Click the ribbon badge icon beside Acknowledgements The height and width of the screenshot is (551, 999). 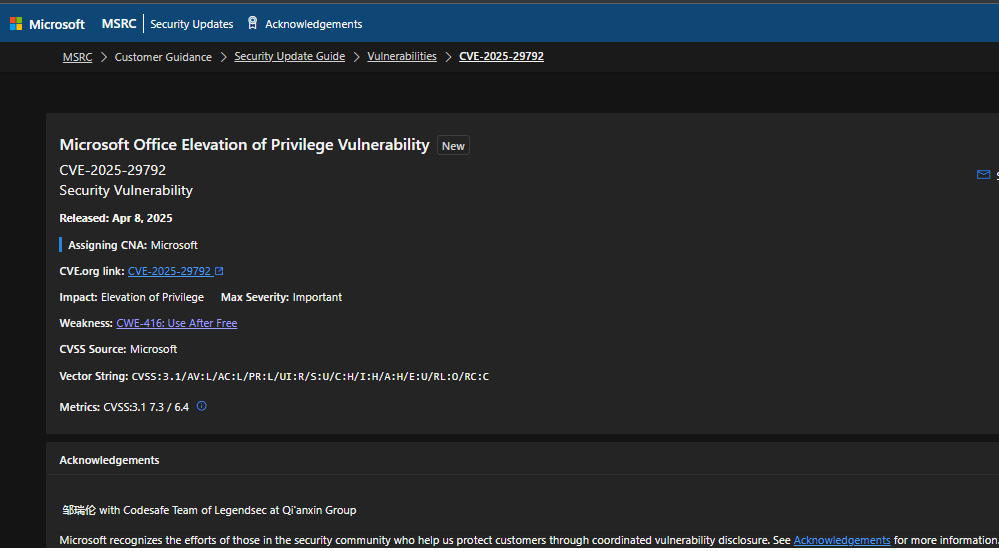(252, 23)
